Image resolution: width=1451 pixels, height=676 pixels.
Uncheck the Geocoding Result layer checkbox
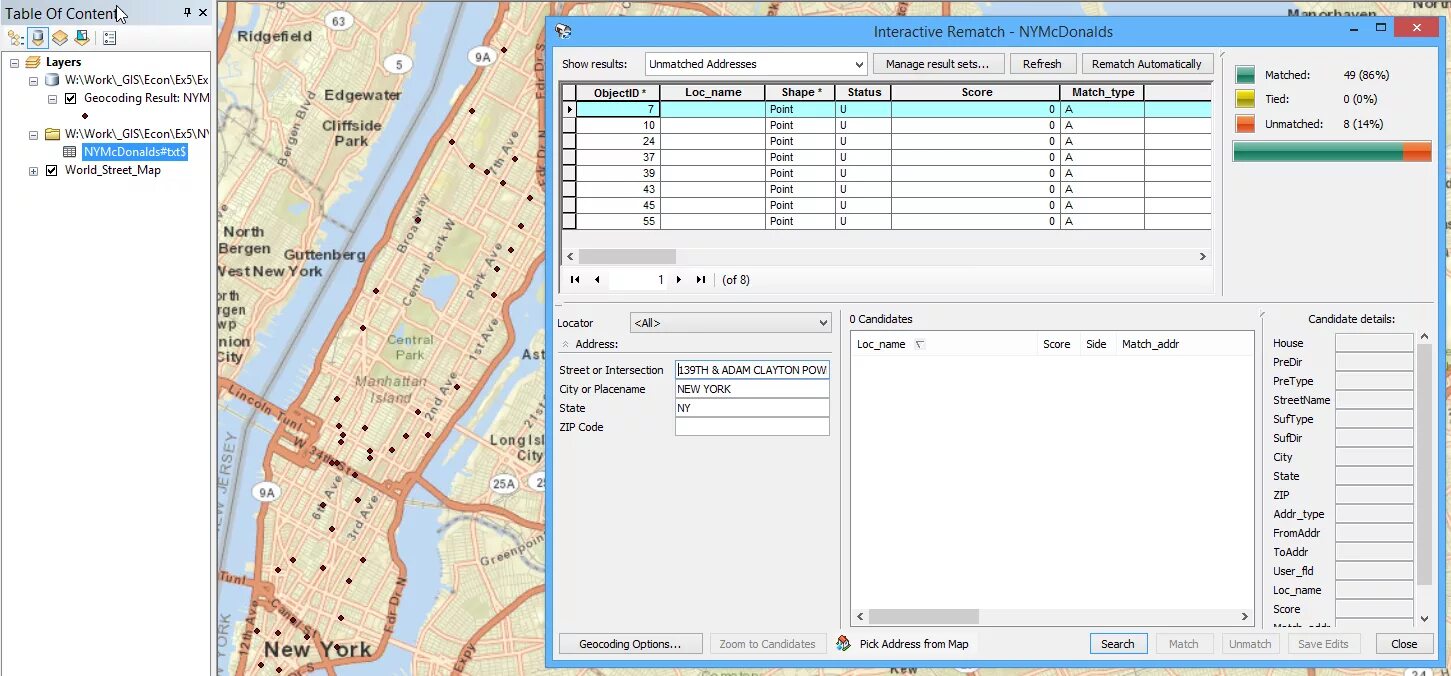[x=70, y=98]
